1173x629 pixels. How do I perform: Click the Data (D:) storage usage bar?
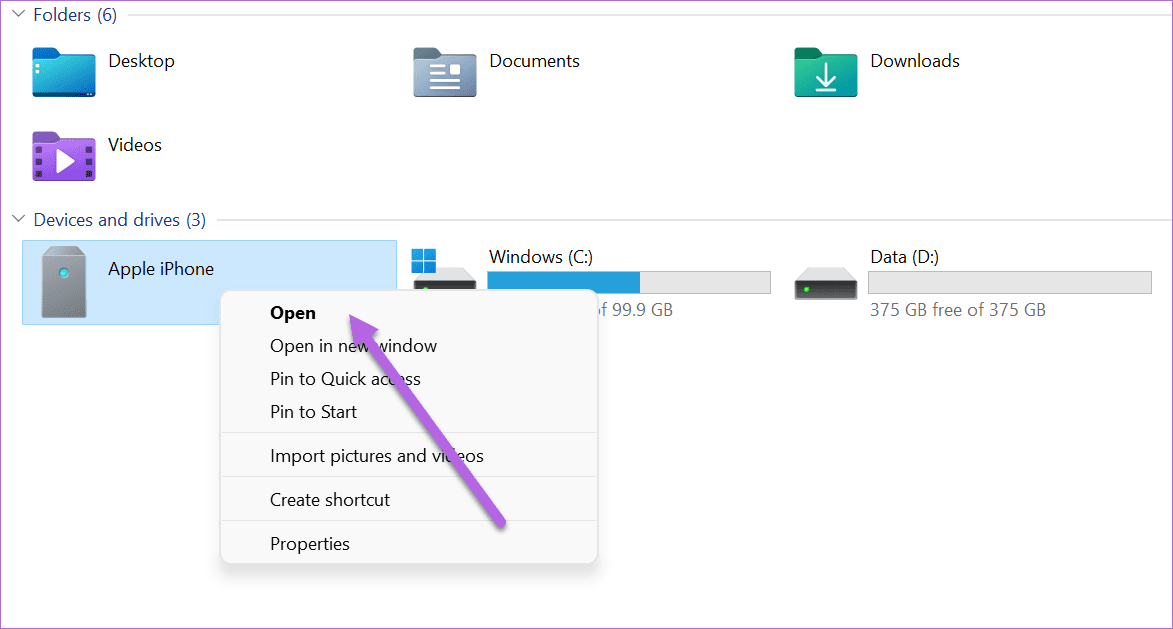(1010, 282)
